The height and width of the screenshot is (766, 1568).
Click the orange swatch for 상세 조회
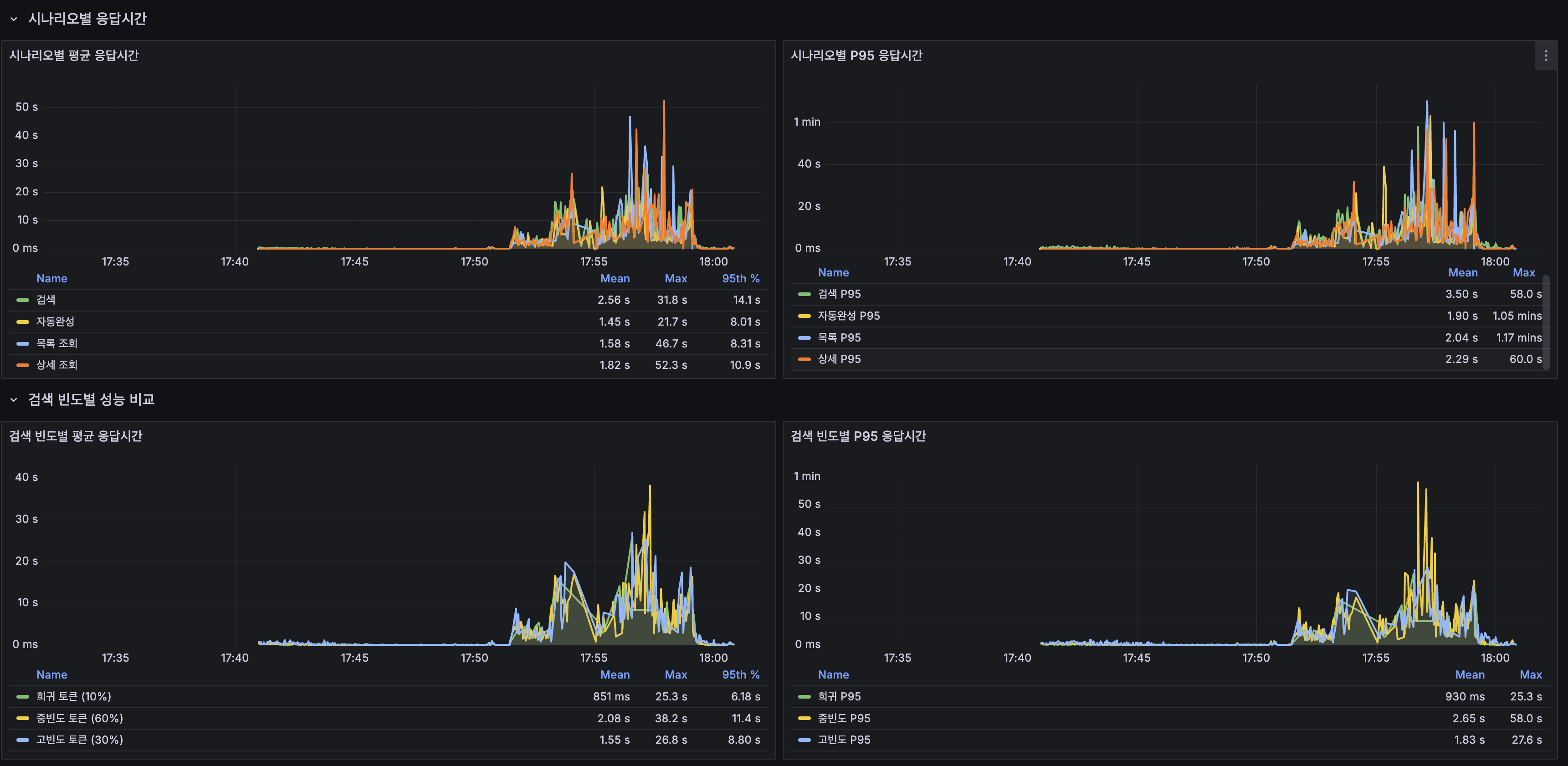click(22, 365)
